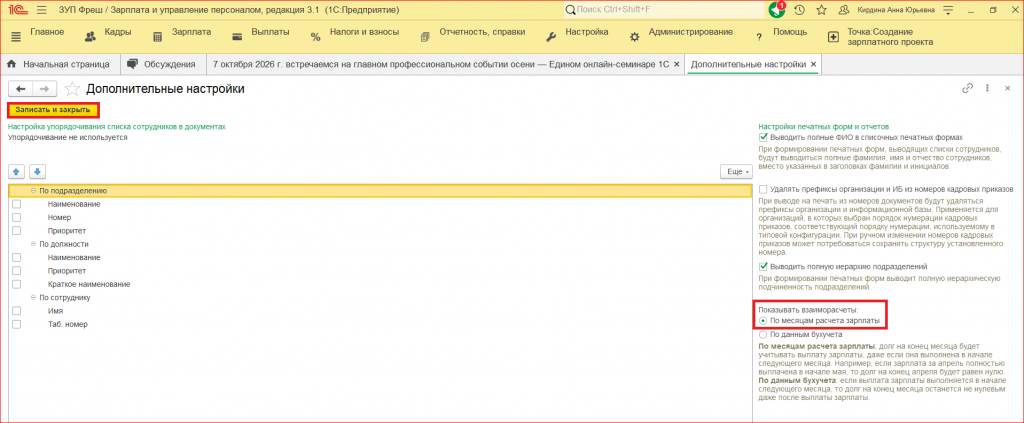The image size is (1024, 423).
Task: Open Налоги и взносы section
Action: 362,32
